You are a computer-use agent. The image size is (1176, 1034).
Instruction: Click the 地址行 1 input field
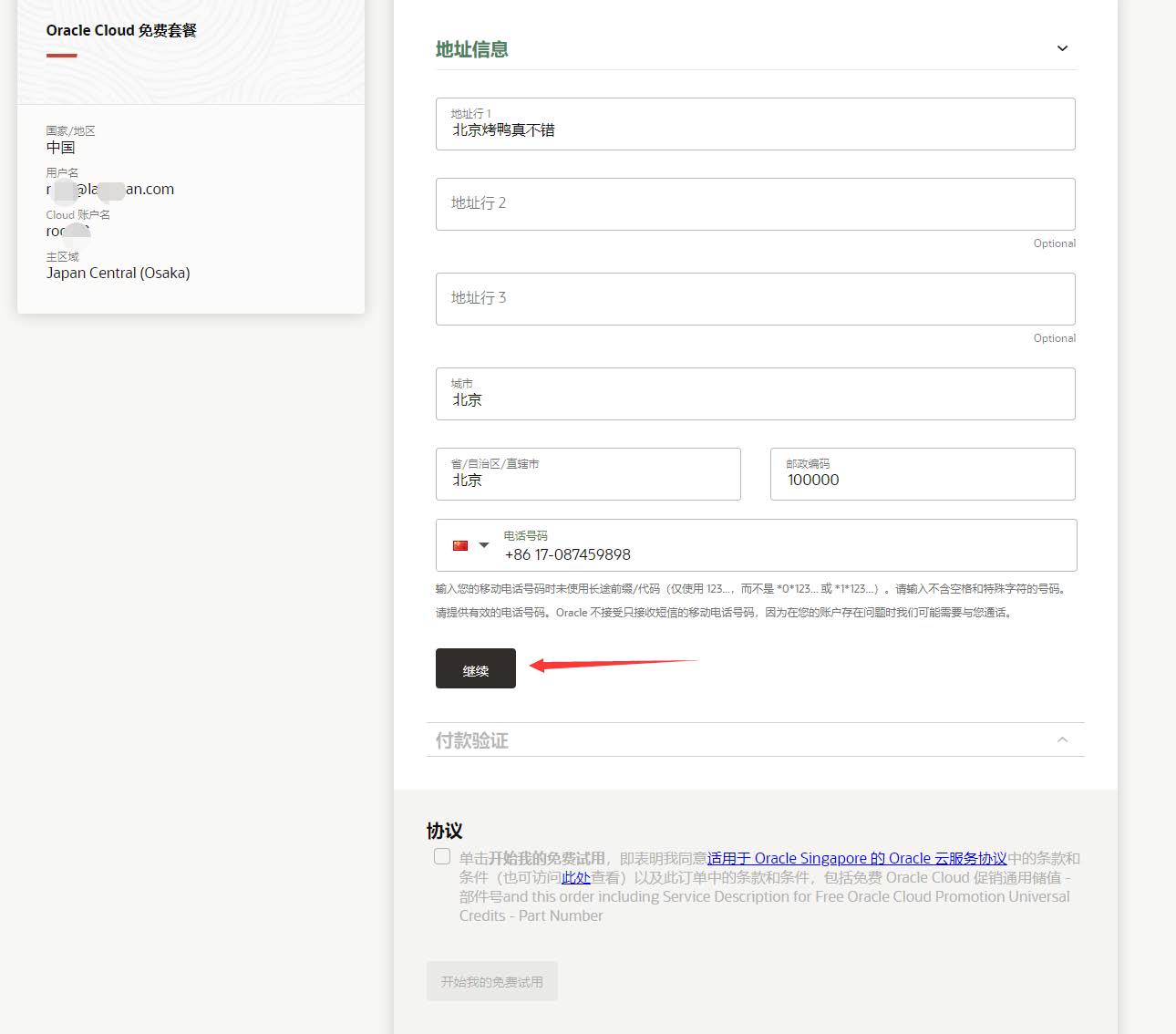(x=756, y=124)
